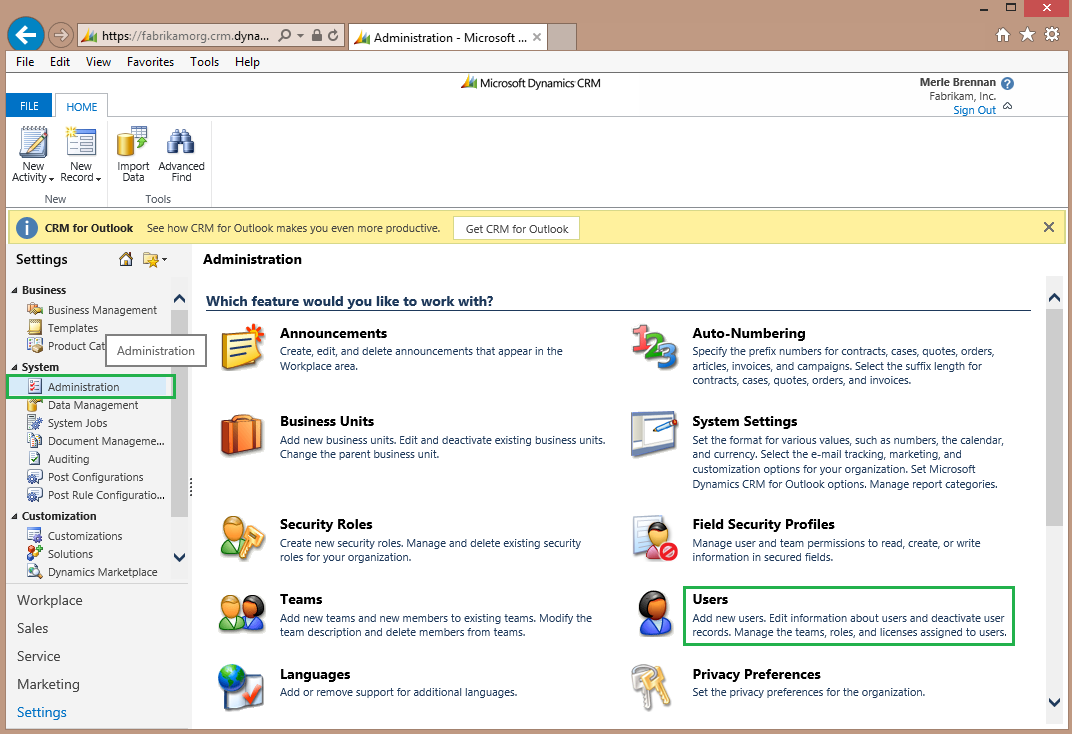Viewport: 1072px width, 734px height.
Task: Collapse the Business section in sidebar
Action: point(15,291)
